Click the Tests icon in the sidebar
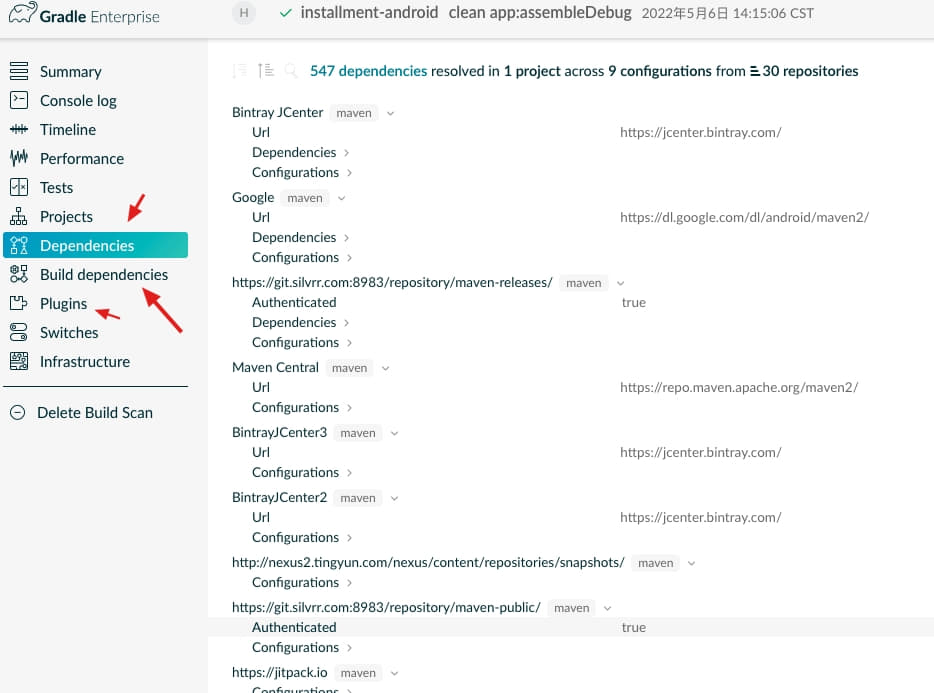934x693 pixels. [x=19, y=187]
